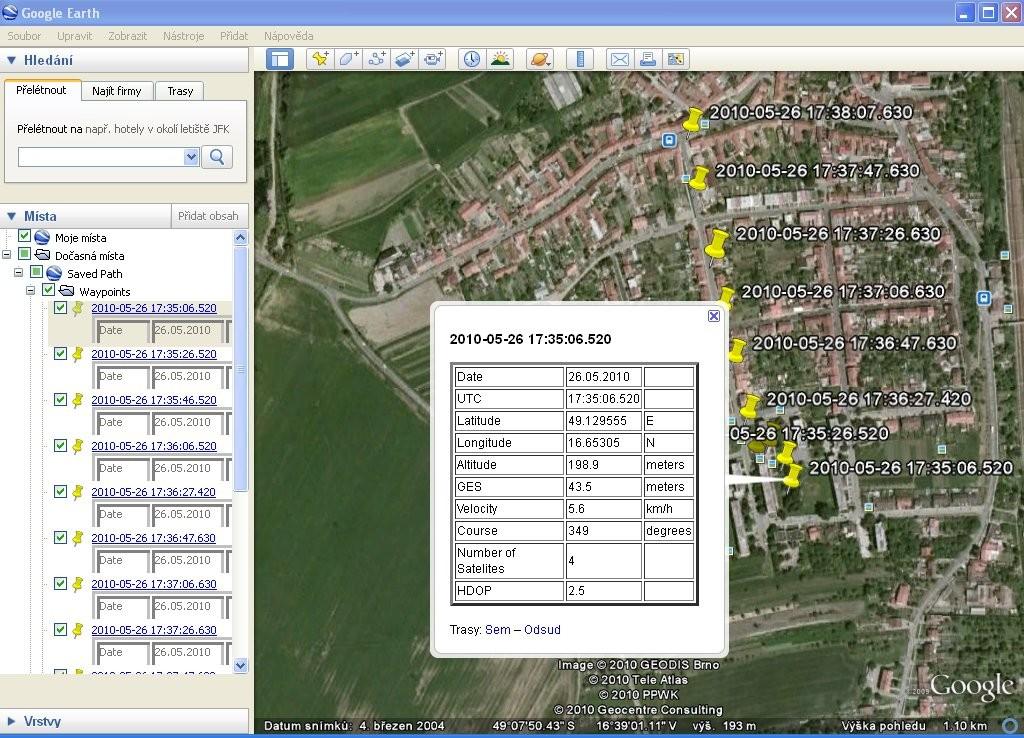Collapse the Hledání panel
The height and width of the screenshot is (738, 1024).
(x=11, y=60)
